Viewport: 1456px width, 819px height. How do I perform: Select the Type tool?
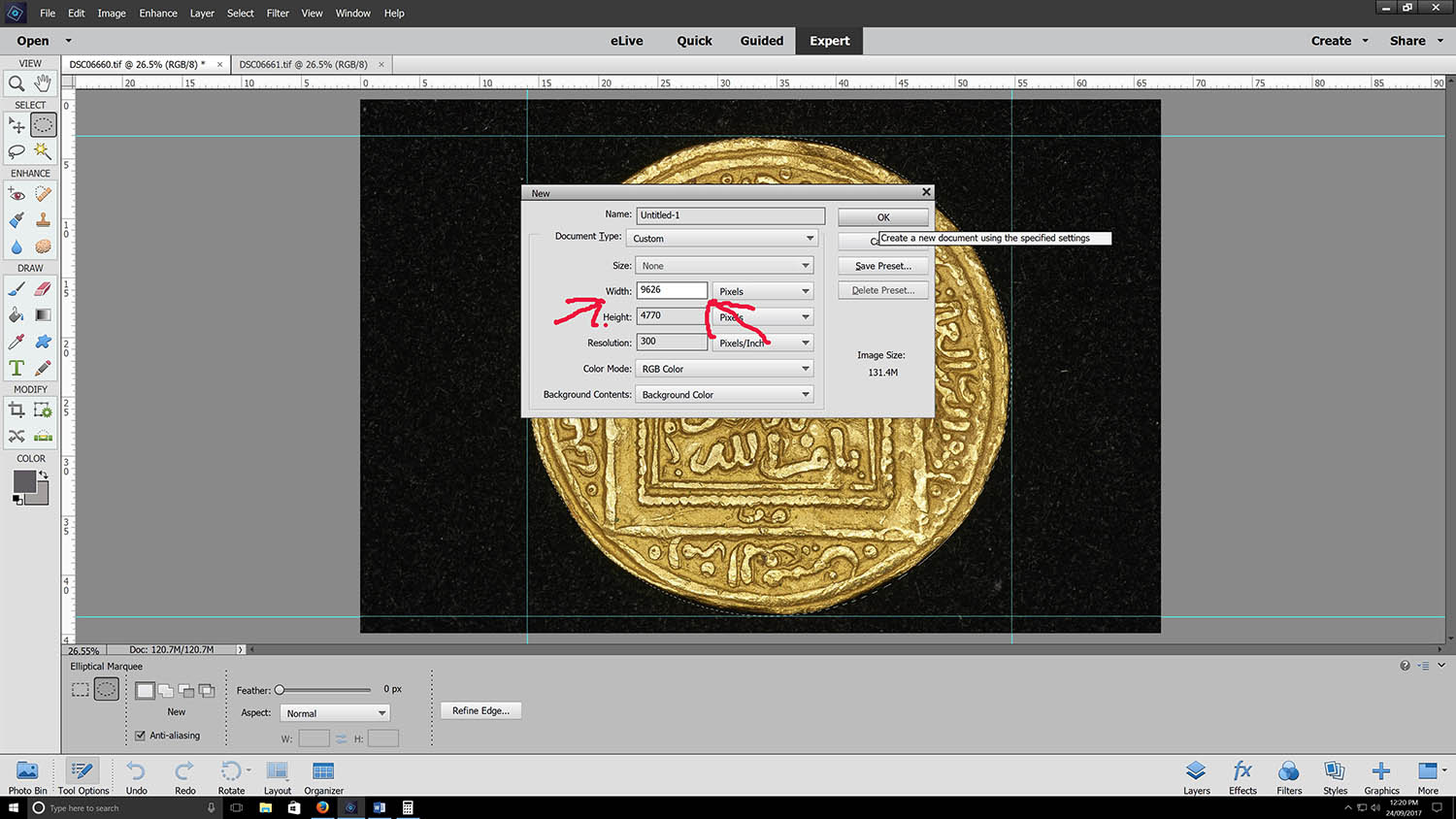tap(17, 368)
